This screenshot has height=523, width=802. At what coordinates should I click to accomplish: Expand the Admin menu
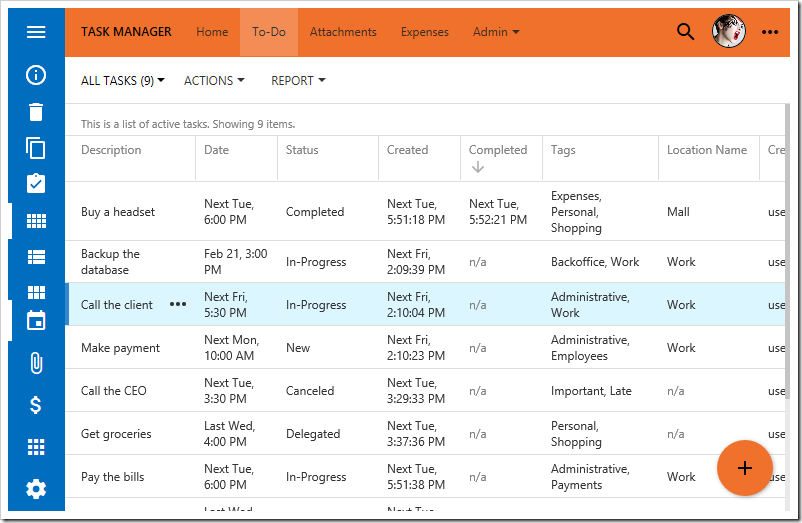(496, 32)
